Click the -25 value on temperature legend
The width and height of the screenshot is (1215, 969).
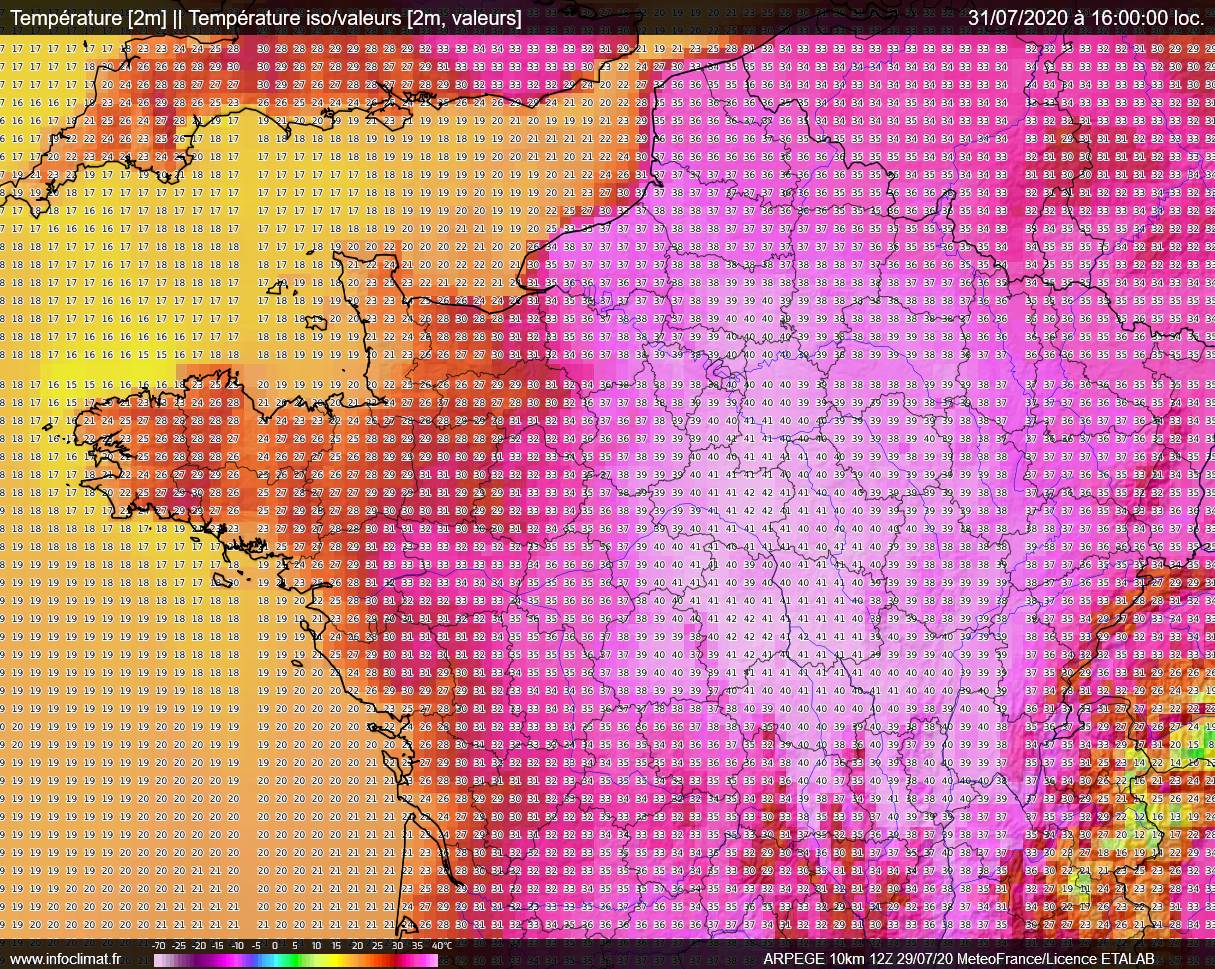[179, 946]
